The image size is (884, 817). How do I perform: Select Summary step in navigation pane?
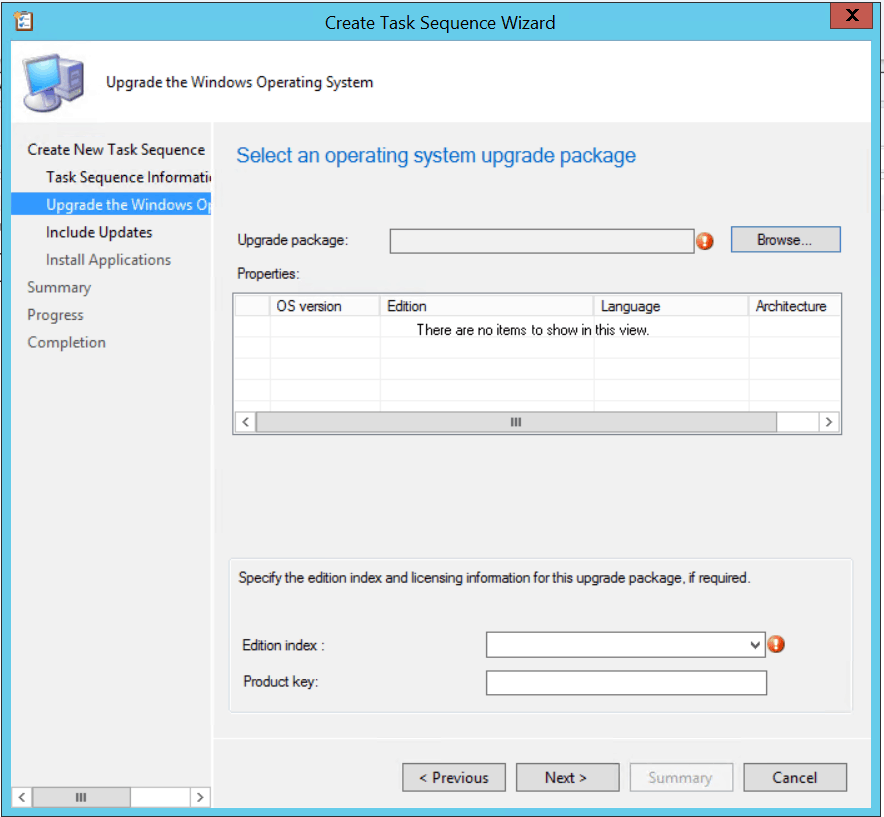click(x=59, y=288)
